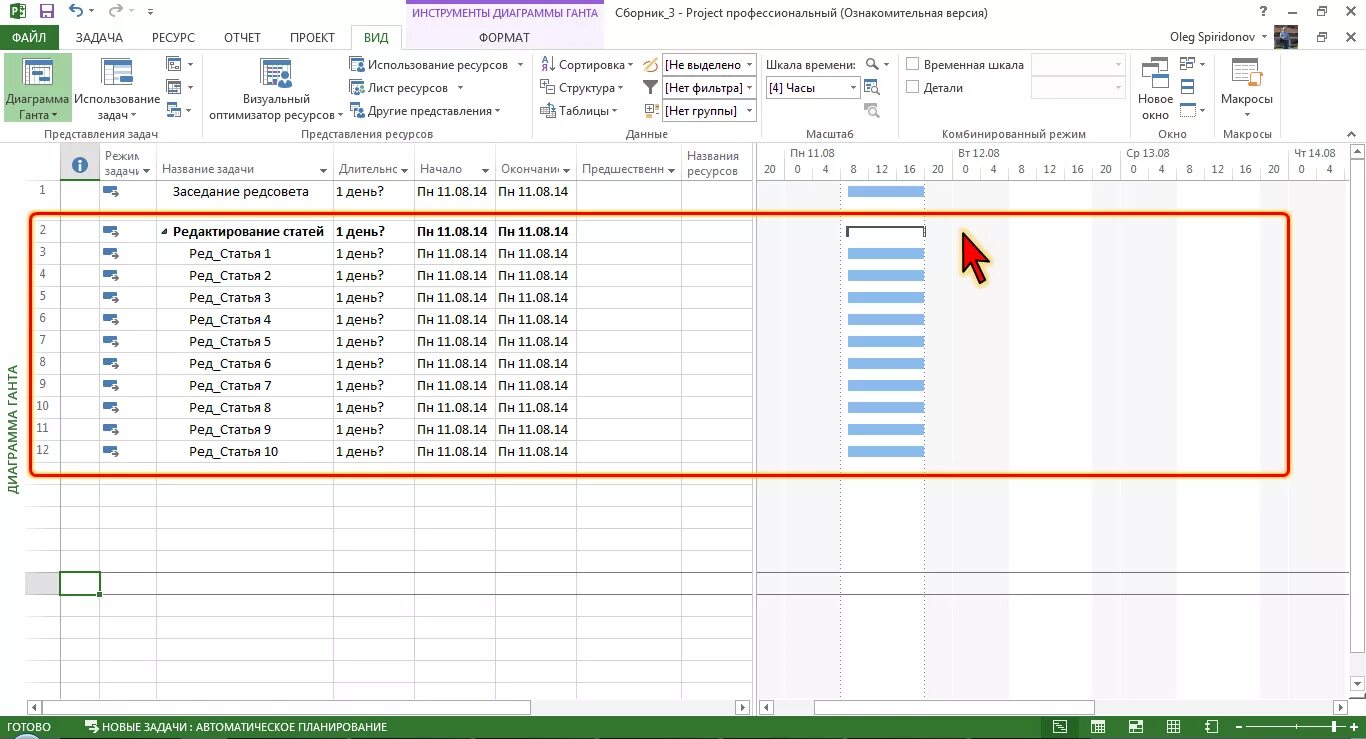The width and height of the screenshot is (1366, 739).
Task: Open the ФОРМАТ contextual tab
Action: [505, 38]
